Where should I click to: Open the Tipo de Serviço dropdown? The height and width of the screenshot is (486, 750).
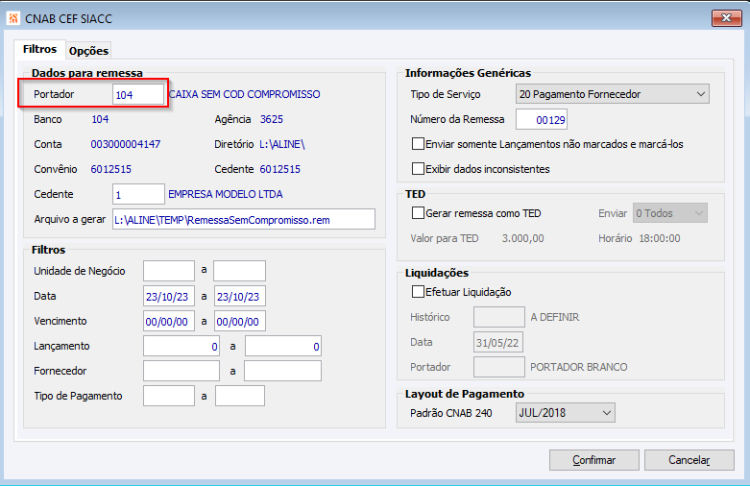click(x=612, y=94)
